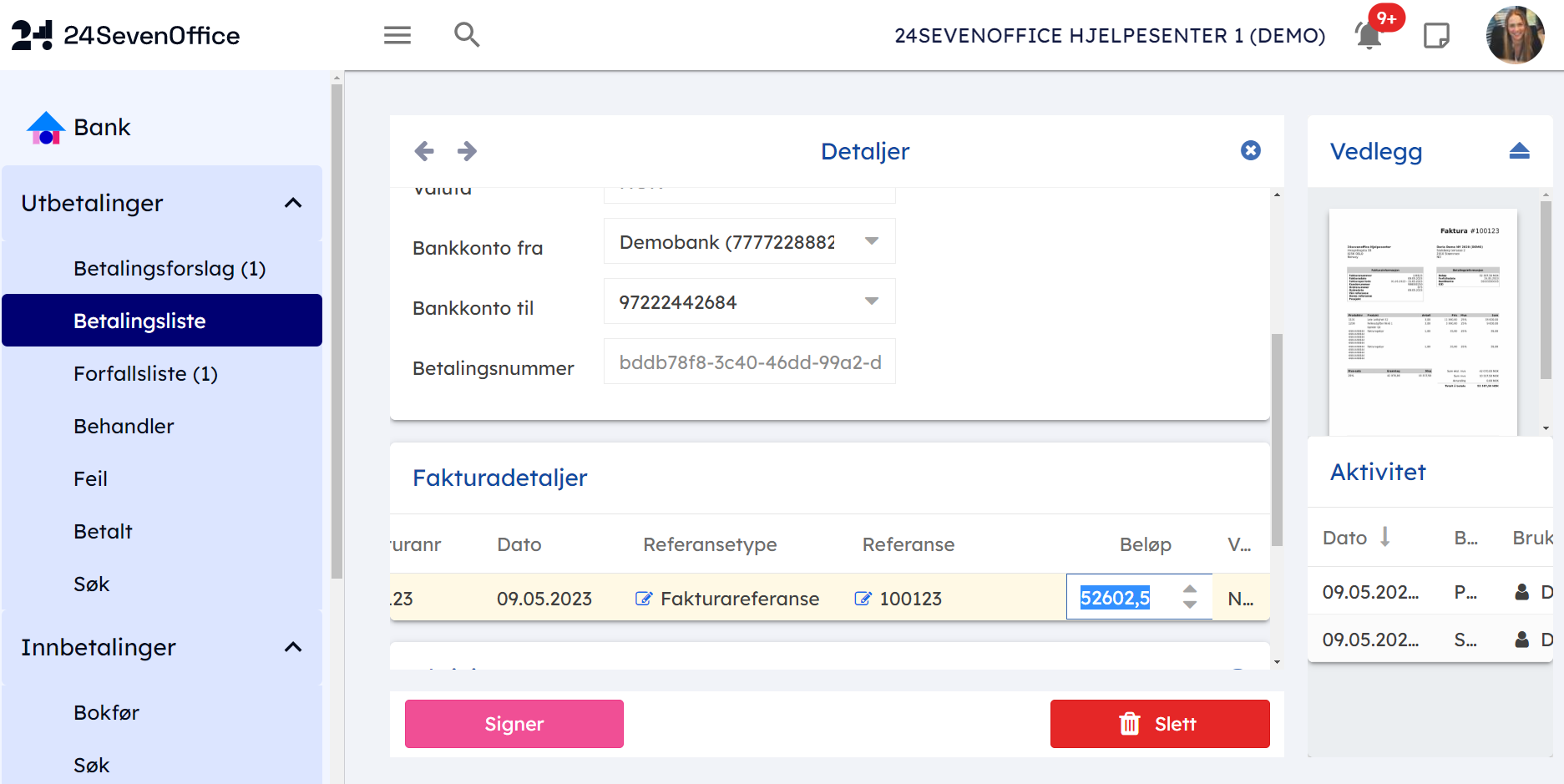Go to next payment with forward arrow

467,151
